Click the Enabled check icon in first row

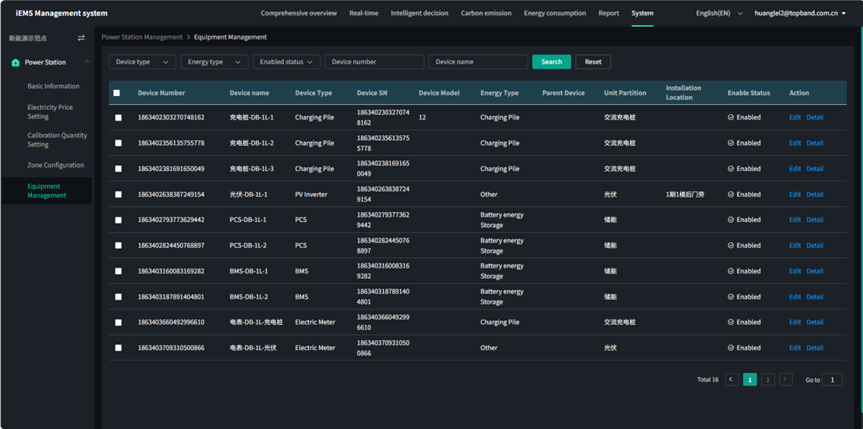coord(731,117)
